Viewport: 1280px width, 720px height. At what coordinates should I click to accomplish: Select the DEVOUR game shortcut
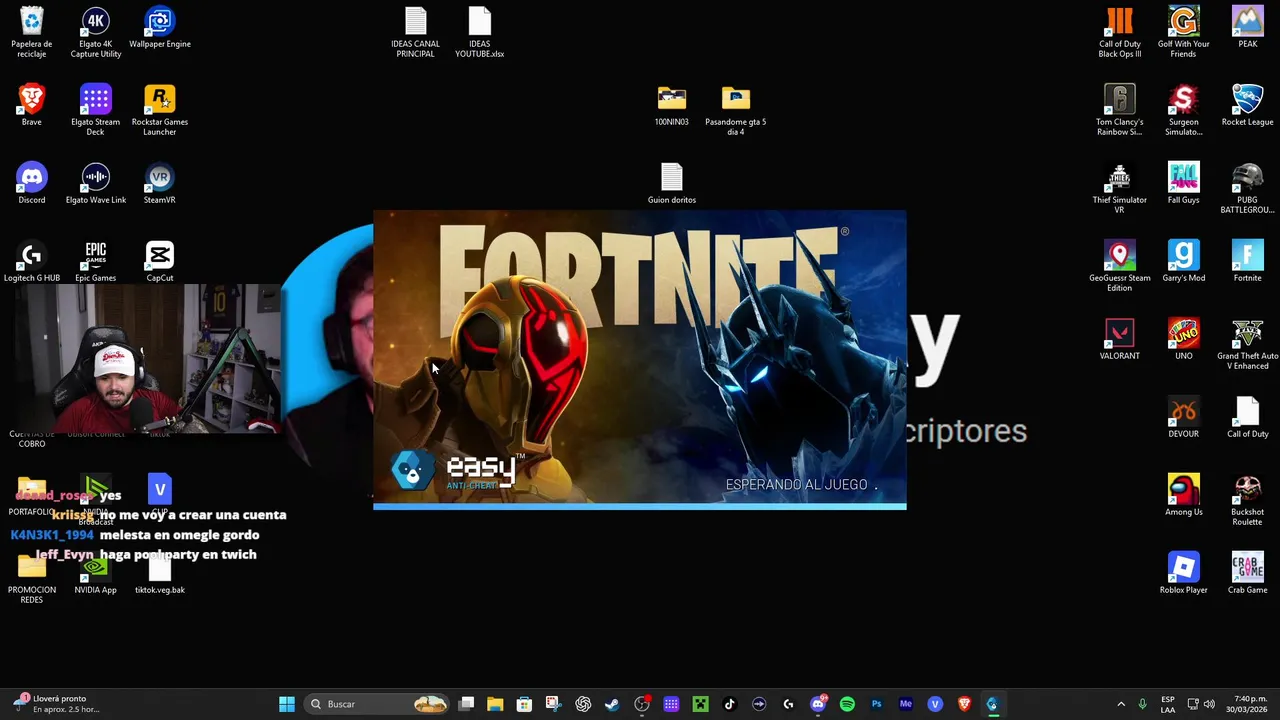tap(1184, 417)
